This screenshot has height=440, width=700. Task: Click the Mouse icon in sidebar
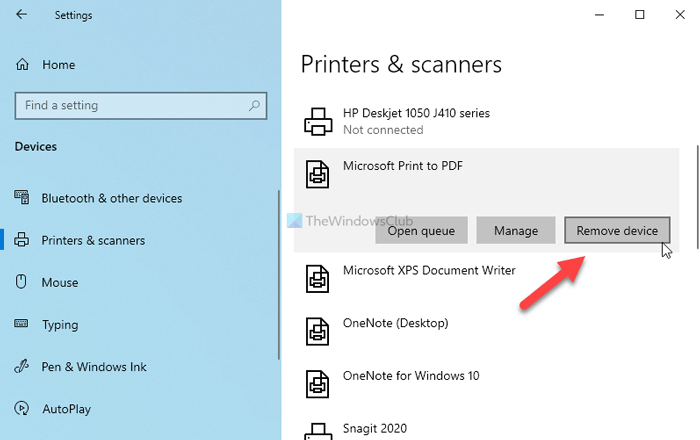coord(22,282)
